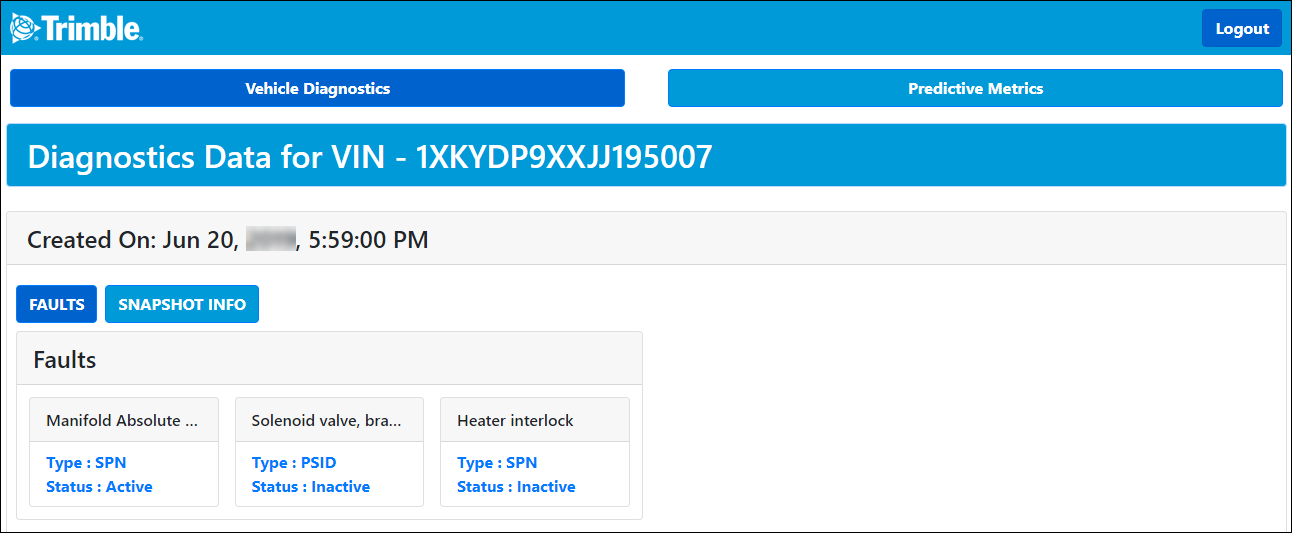The width and height of the screenshot is (1292, 533).
Task: Open the Heater interlock fault card
Action: point(535,452)
